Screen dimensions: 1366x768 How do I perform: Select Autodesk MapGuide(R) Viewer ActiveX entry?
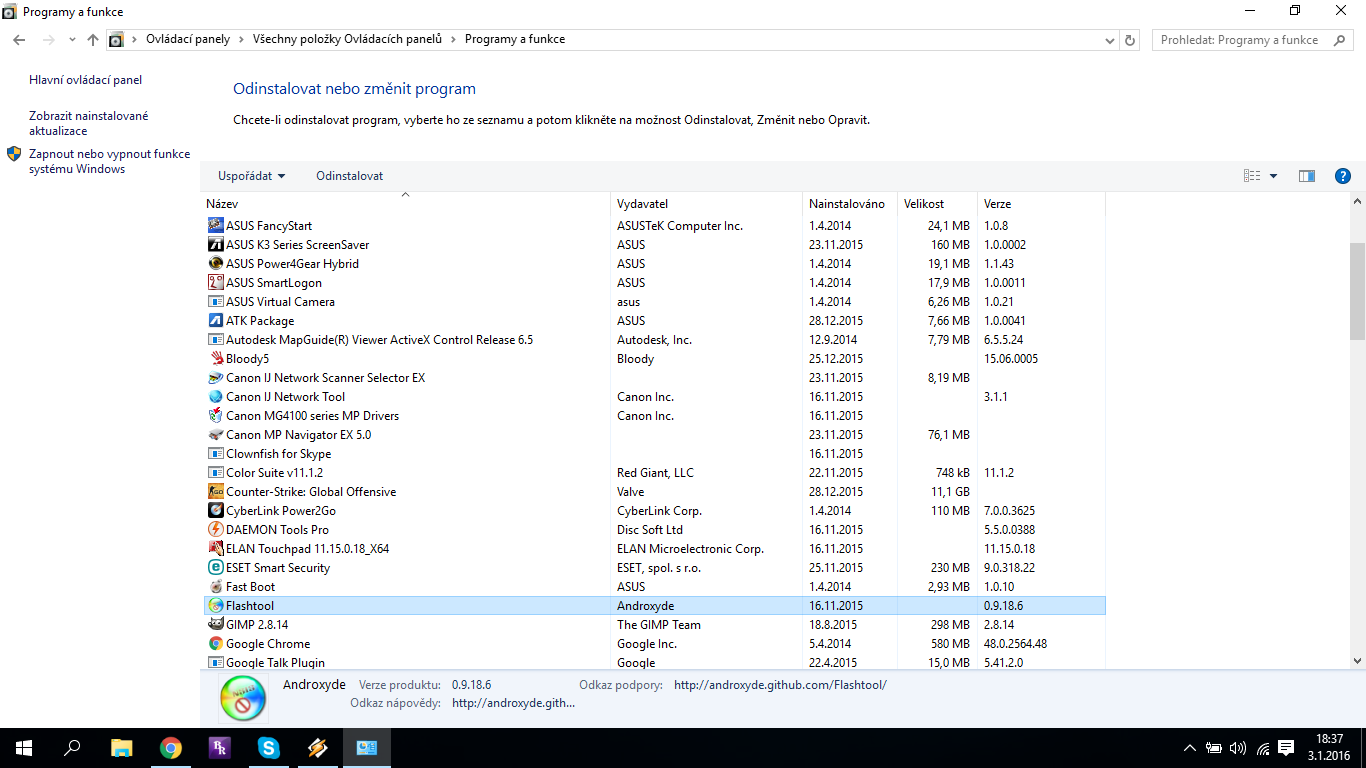pos(654,340)
